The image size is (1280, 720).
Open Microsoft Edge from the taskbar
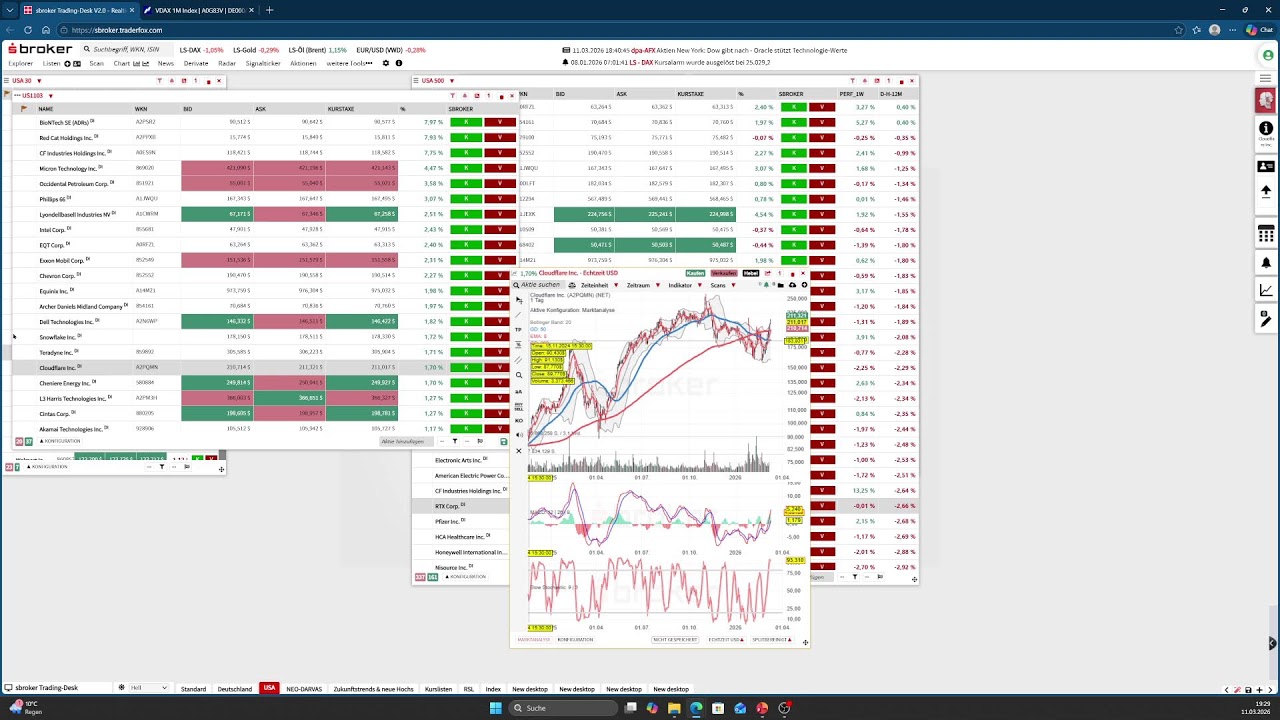[x=696, y=708]
